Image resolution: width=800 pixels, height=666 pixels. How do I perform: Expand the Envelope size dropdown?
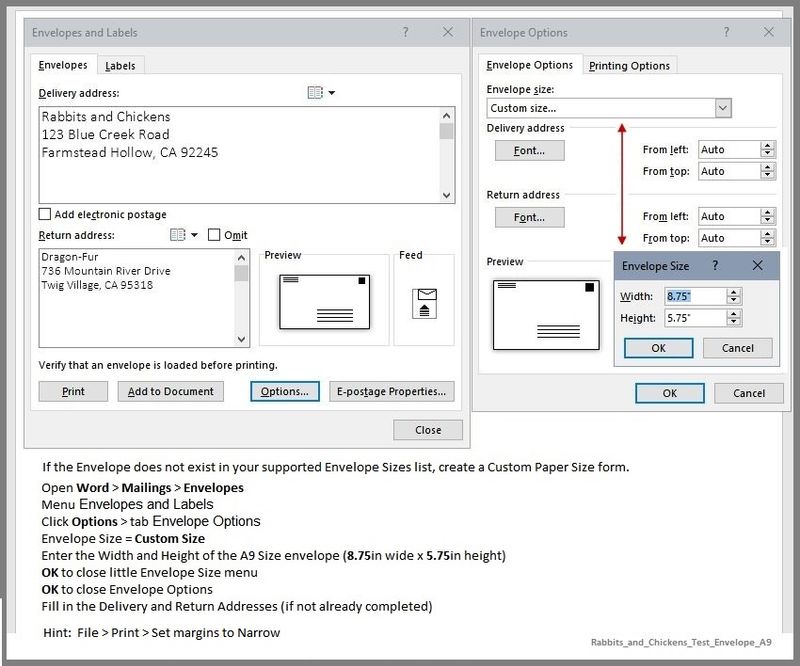pyautogui.click(x=723, y=108)
